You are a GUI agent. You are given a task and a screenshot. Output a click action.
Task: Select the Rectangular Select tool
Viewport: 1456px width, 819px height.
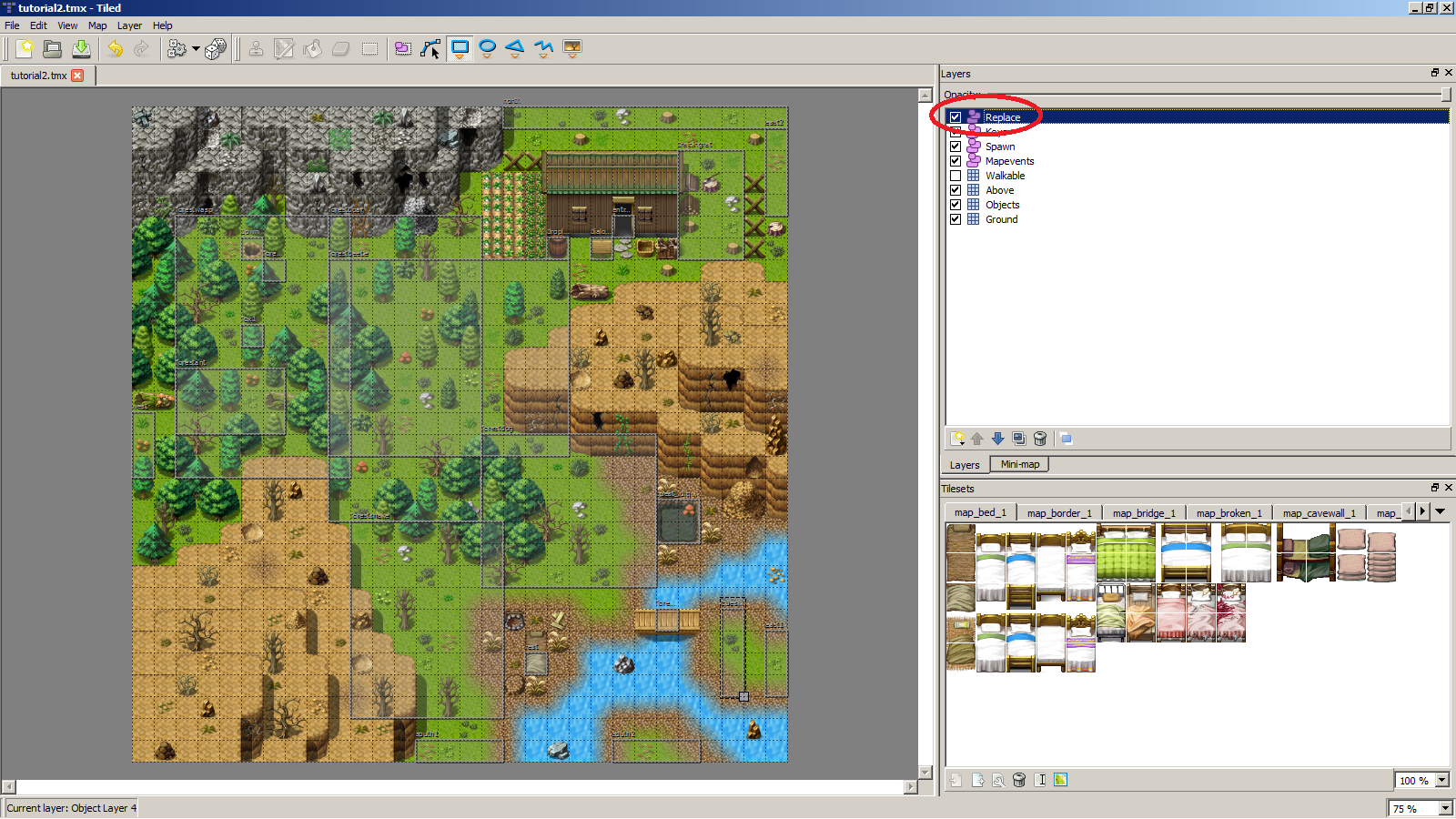(x=369, y=48)
